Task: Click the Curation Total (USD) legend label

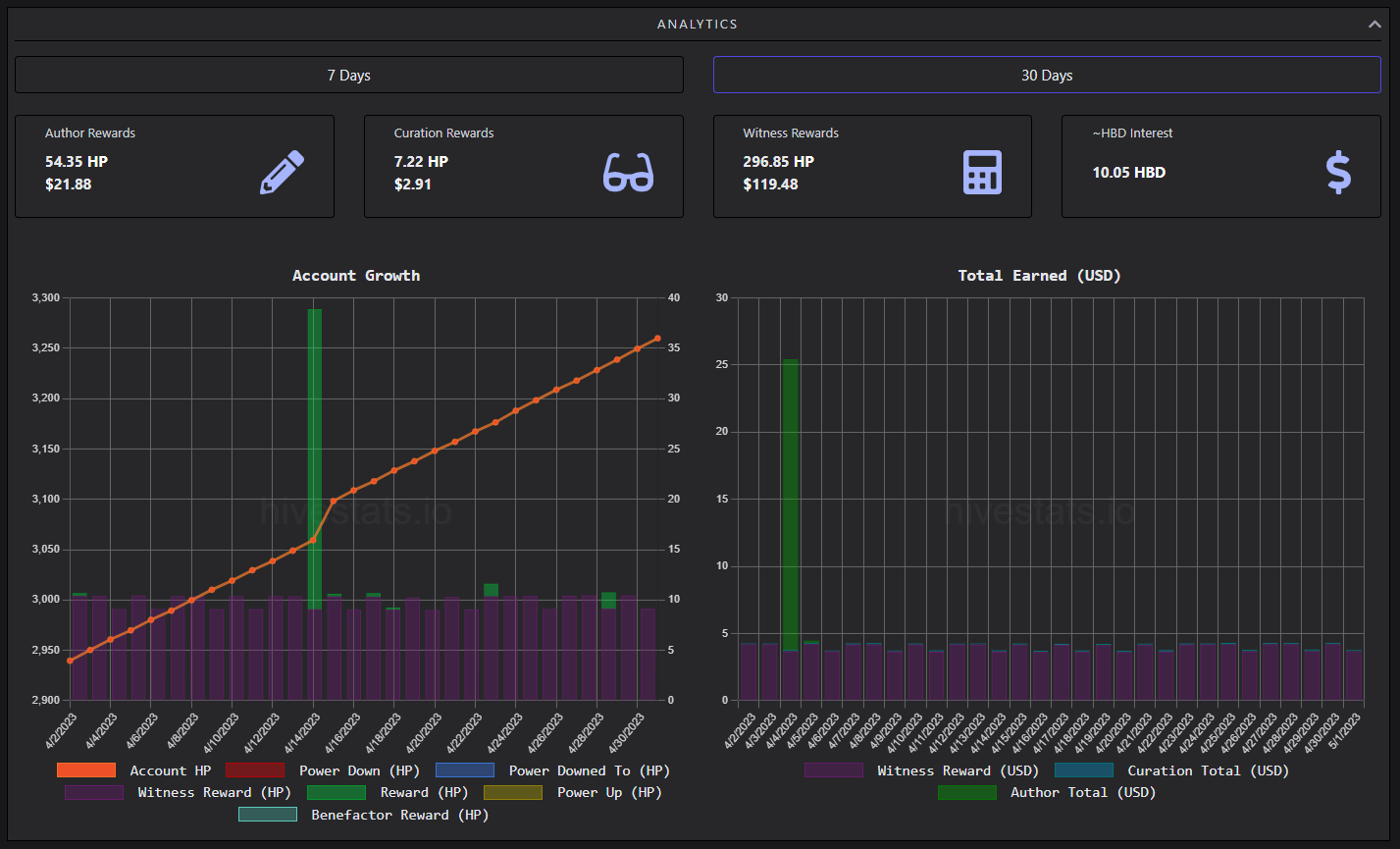Action: 1209,770
